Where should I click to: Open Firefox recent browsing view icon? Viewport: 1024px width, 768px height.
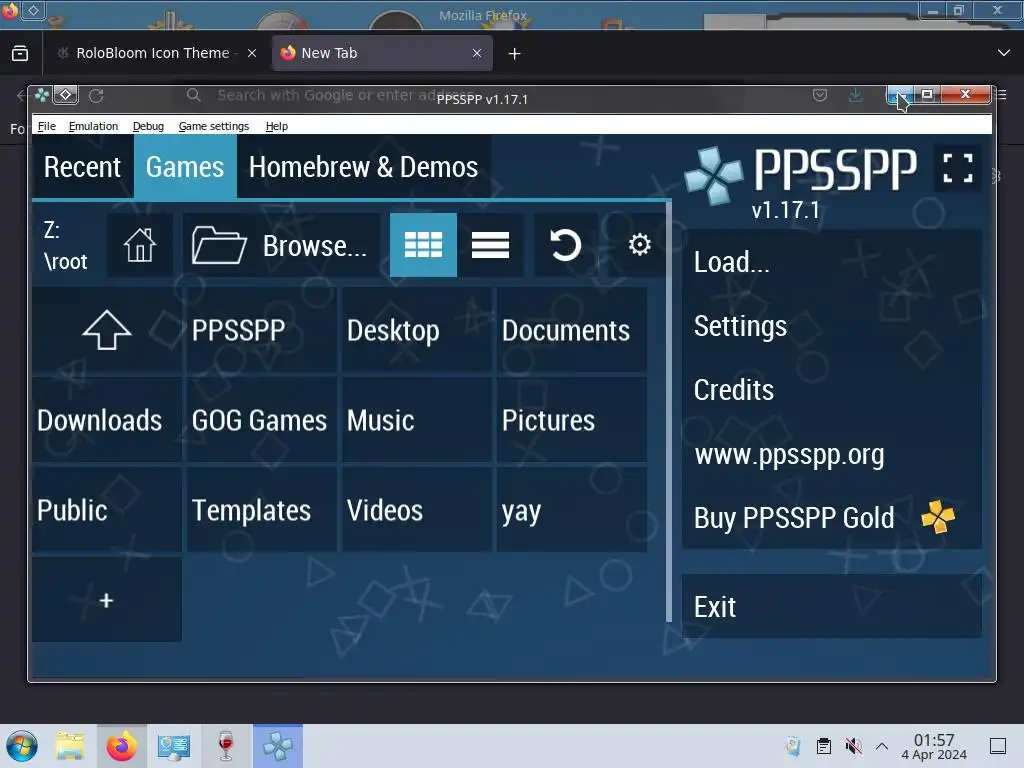(x=20, y=54)
